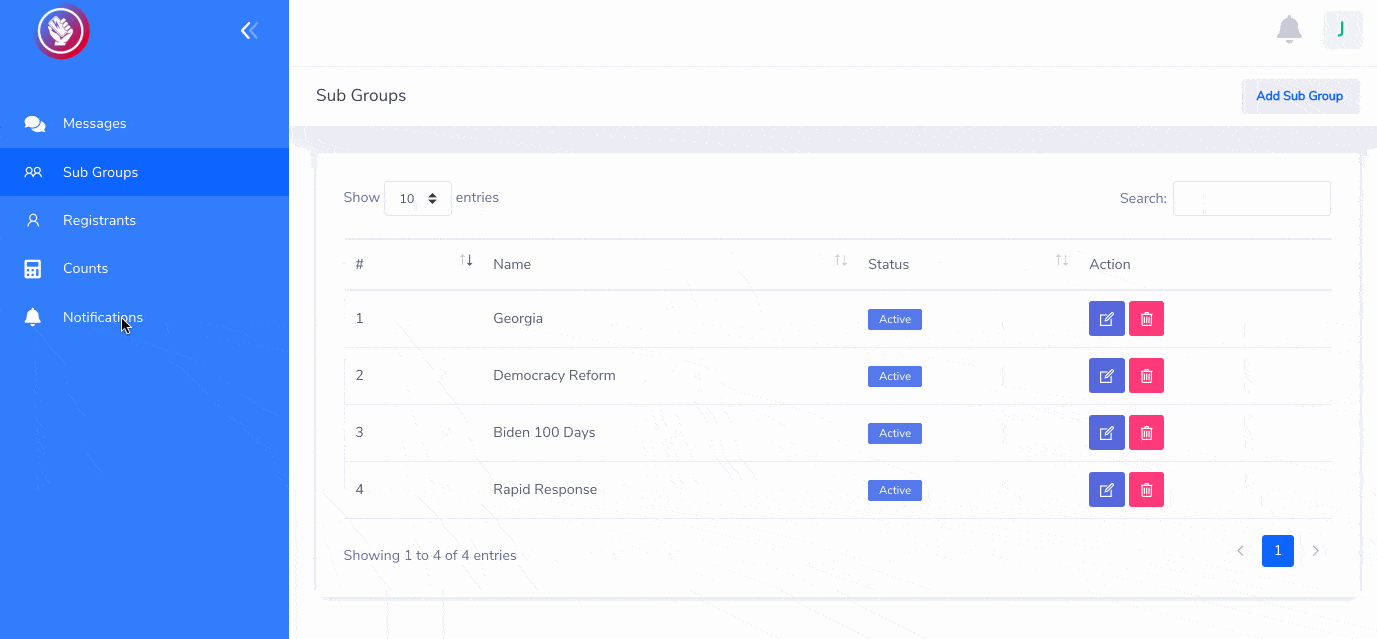
Task: Click the "Georgia" name cell
Action: tap(518, 318)
